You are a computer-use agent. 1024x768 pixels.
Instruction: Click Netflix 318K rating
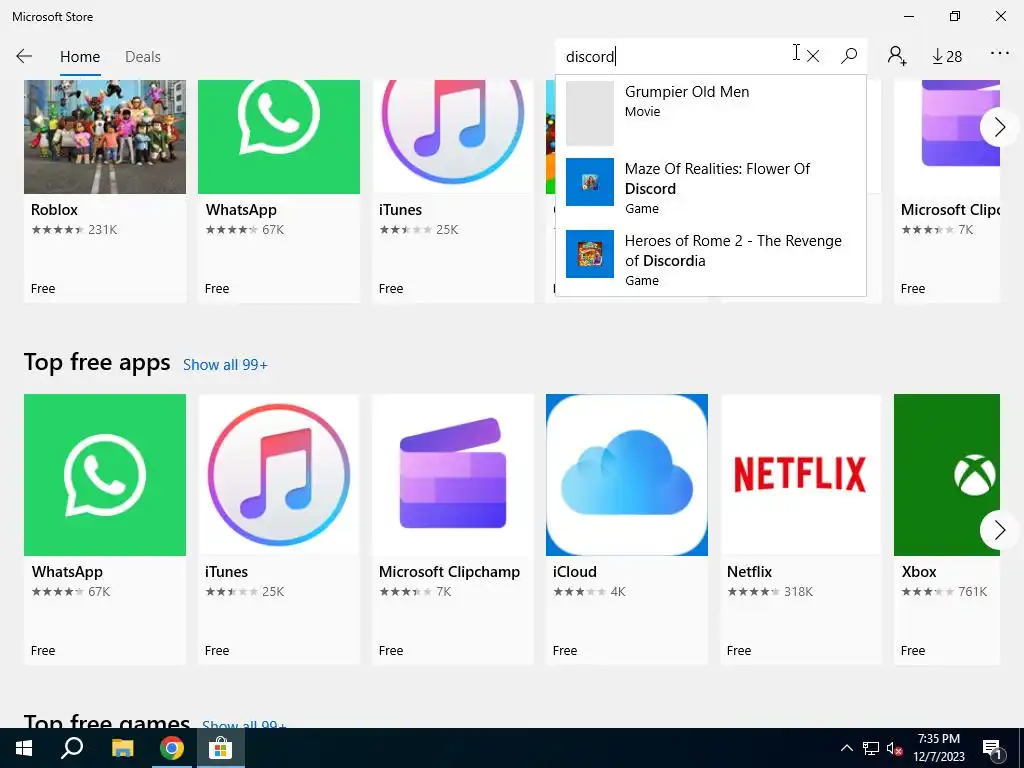coord(770,592)
